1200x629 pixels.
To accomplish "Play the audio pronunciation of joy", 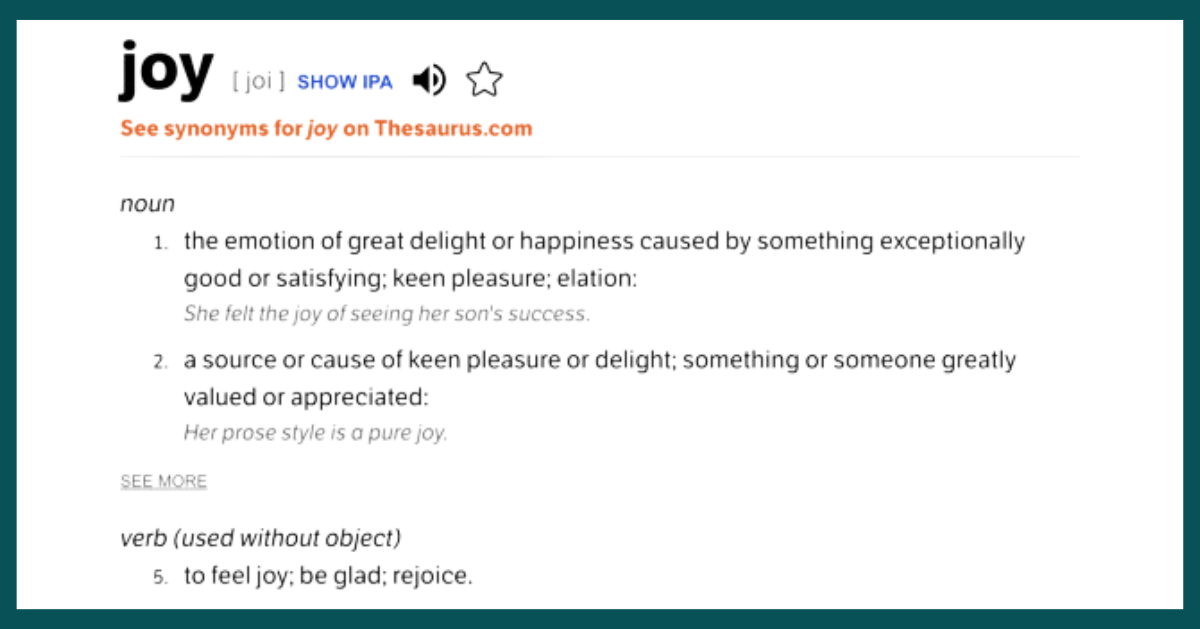I will pyautogui.click(x=429, y=81).
